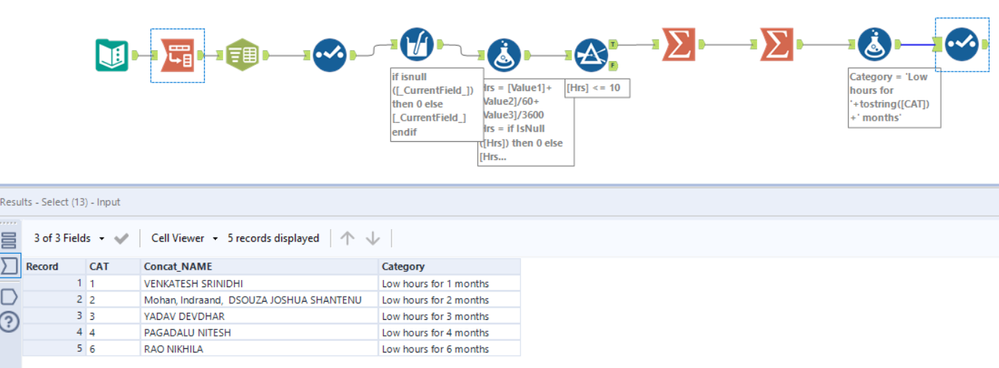This screenshot has height=368, width=999.
Task: Select record number 5 row header
Action: tap(54, 349)
